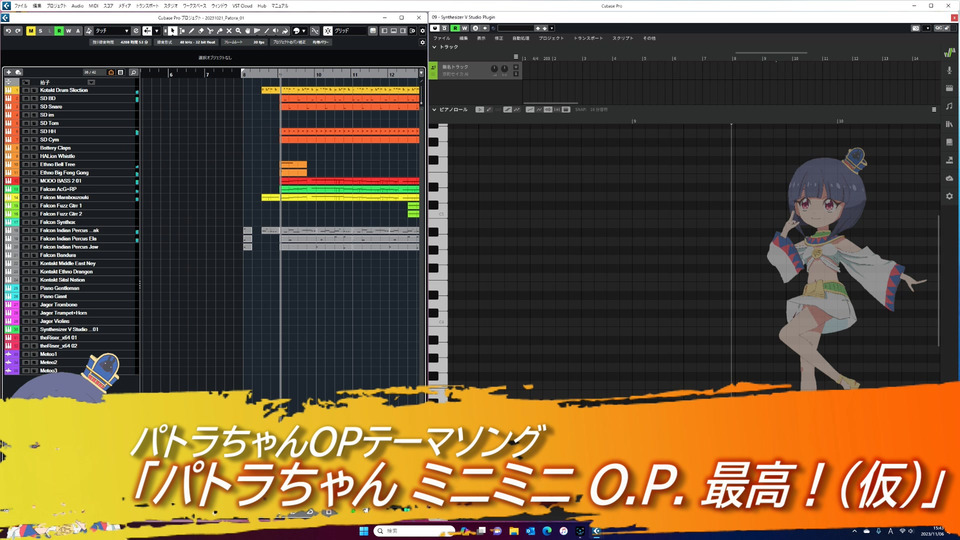Viewport: 960px width, 540px height.
Task: Open the settings gear in Synthesizer V sidebar
Action: [950, 196]
